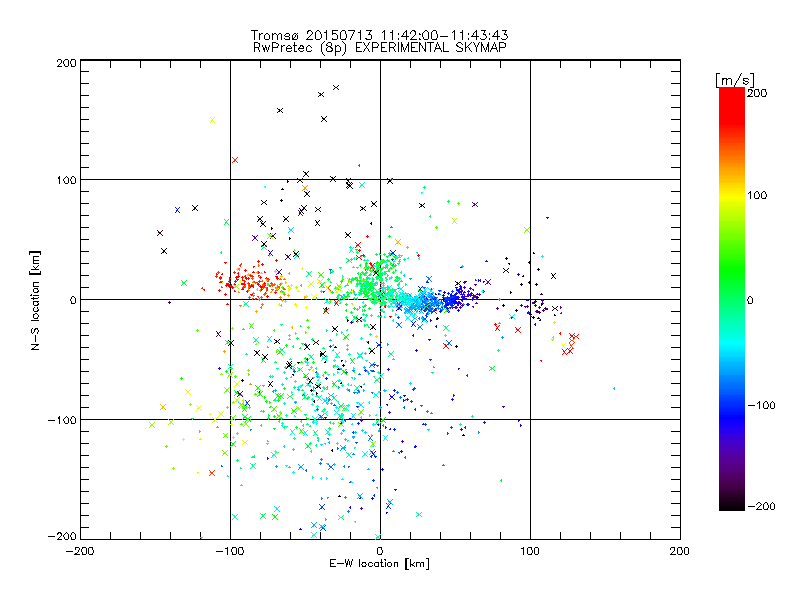The image size is (800, 600).
Task: Click the colorbar scale label "200"
Action: click(757, 93)
